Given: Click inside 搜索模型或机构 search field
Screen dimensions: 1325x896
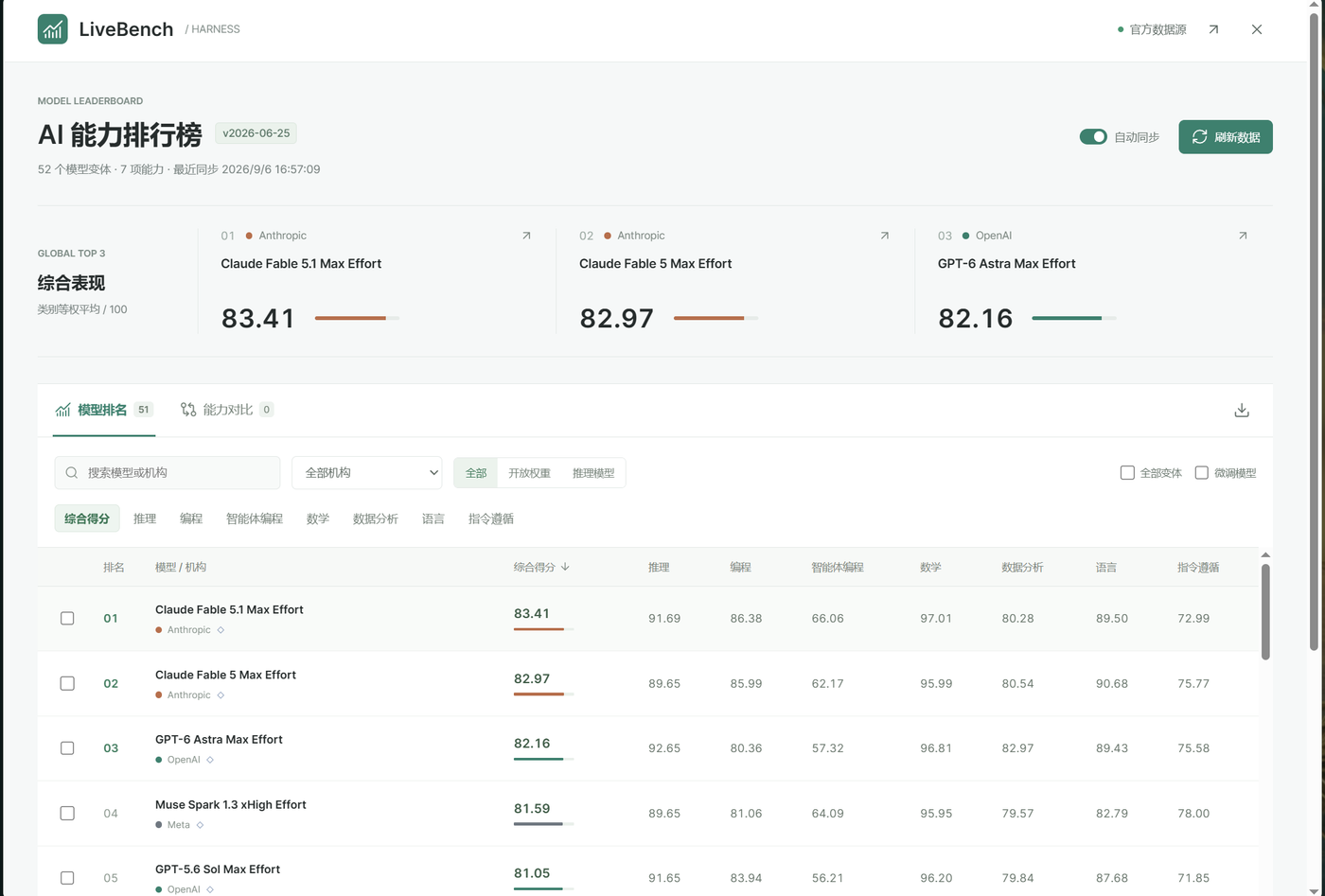Looking at the screenshot, I should (x=168, y=473).
